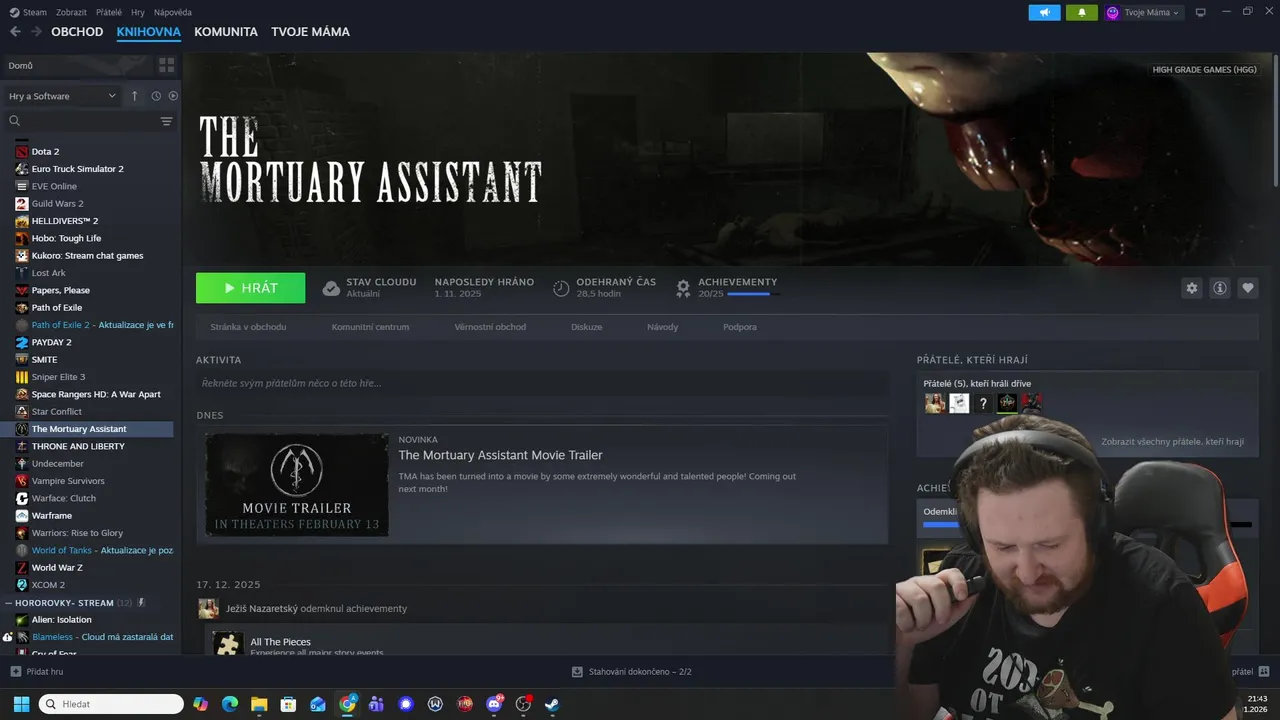Go back with the navigation back arrow

pos(15,32)
